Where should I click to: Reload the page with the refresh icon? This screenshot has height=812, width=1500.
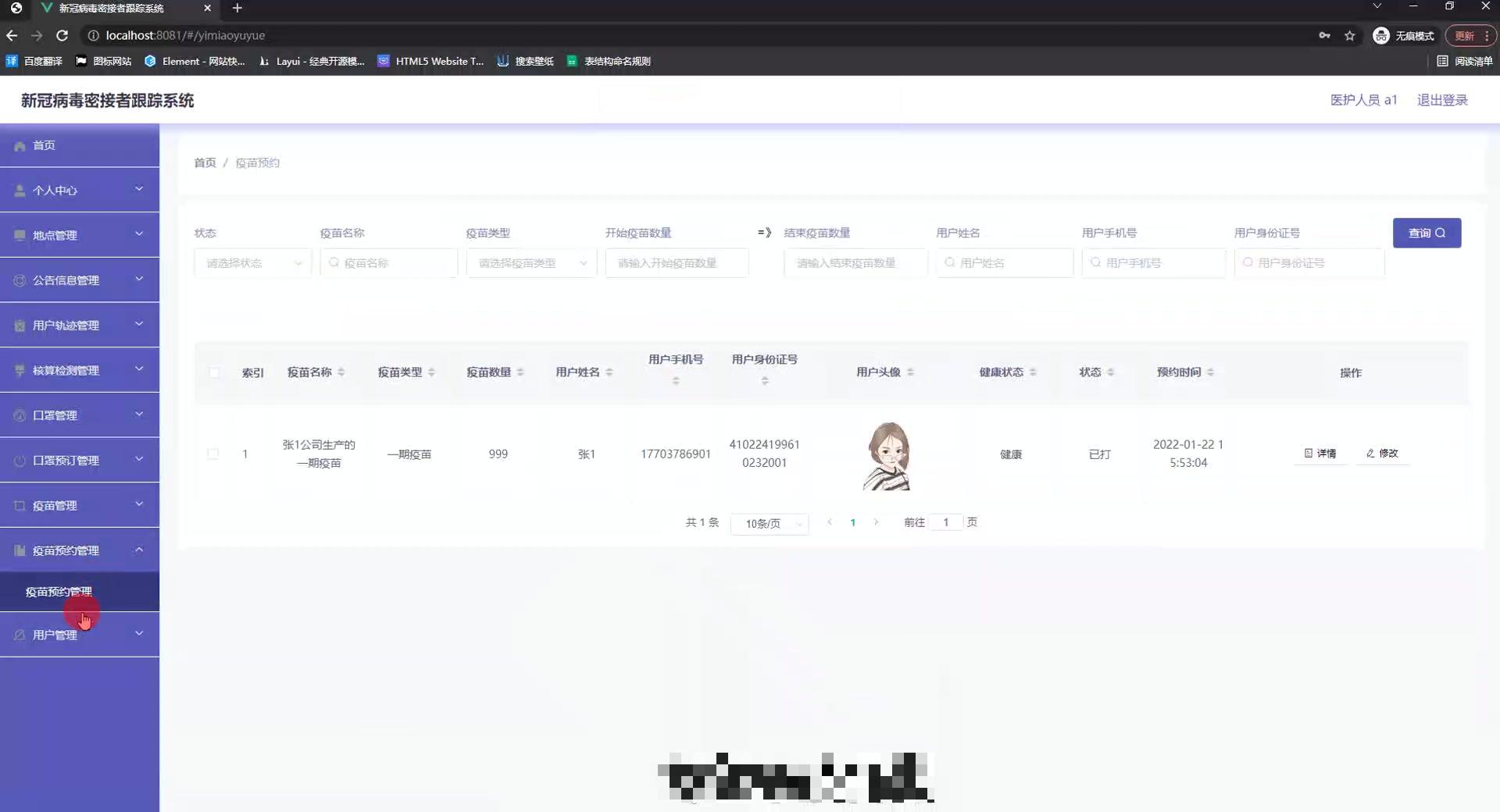(x=62, y=35)
